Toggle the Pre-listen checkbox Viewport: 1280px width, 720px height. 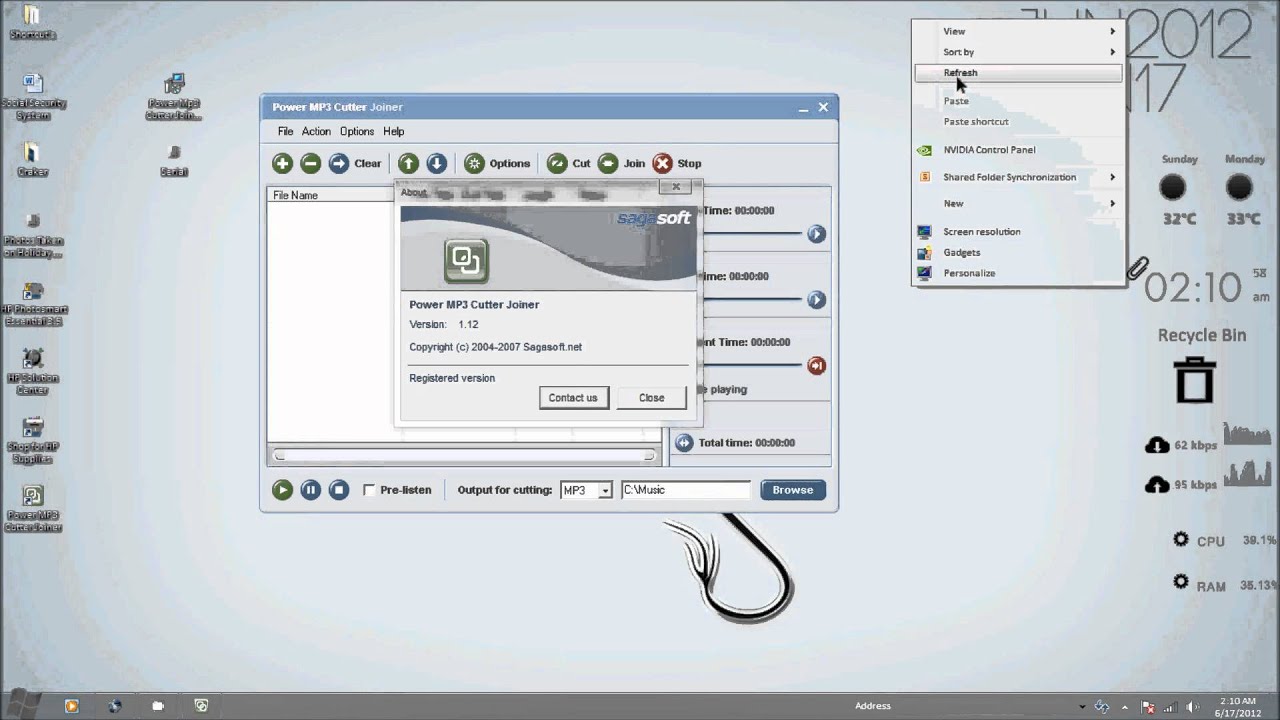coord(369,490)
